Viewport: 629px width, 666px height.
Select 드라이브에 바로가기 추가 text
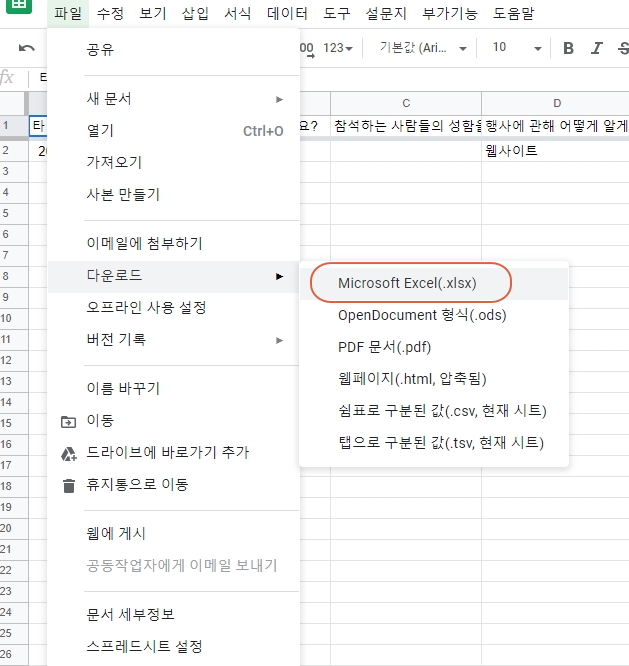(168, 452)
